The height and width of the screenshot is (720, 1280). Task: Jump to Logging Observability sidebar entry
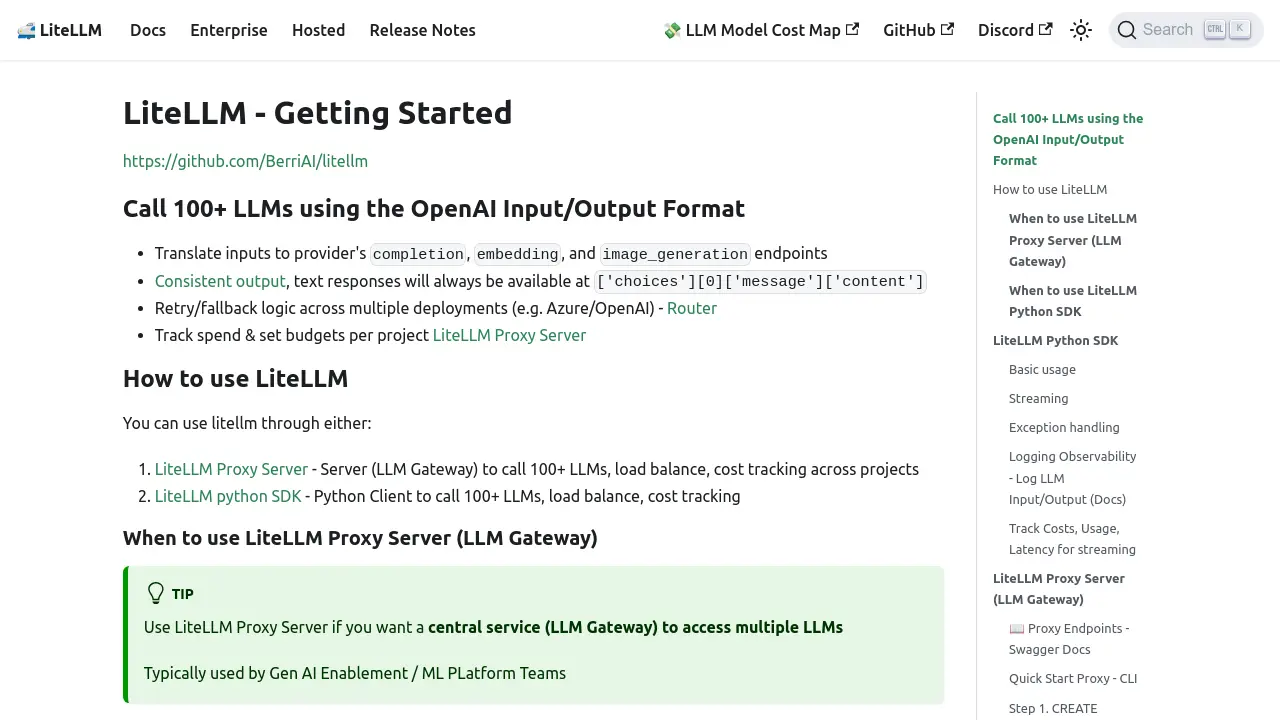pos(1073,478)
